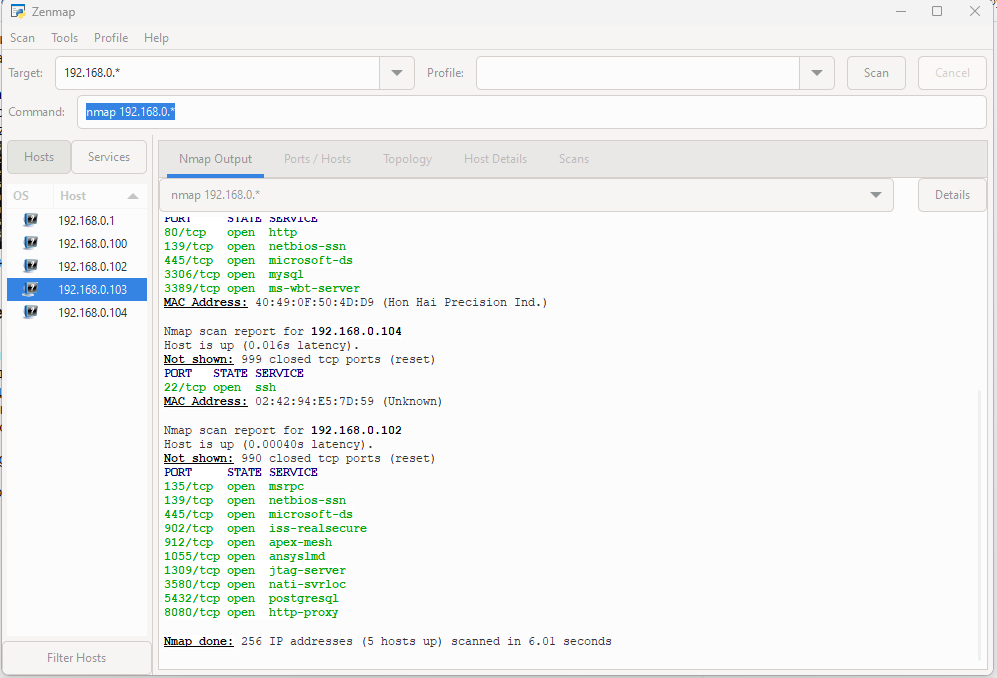Click the Nmap output vertical scrollbar
Viewport: 997px width, 678px height.
[x=979, y=520]
